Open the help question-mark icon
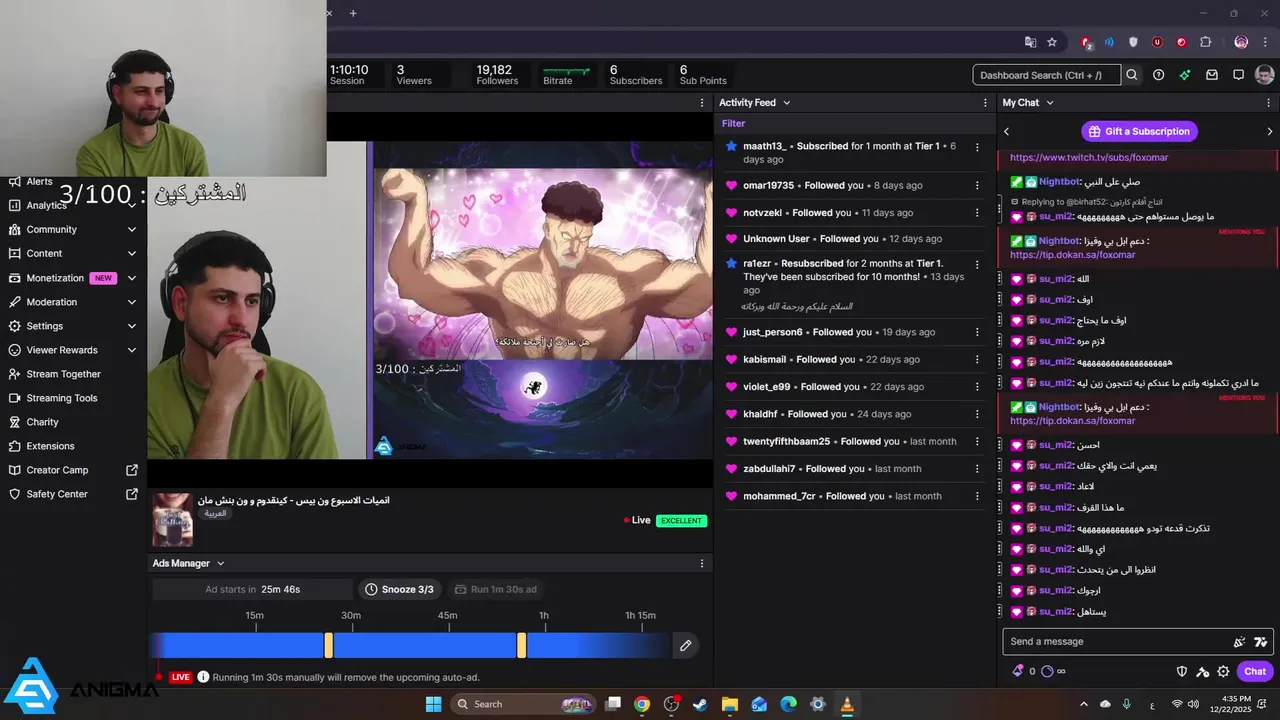This screenshot has width=1280, height=720. point(1159,75)
